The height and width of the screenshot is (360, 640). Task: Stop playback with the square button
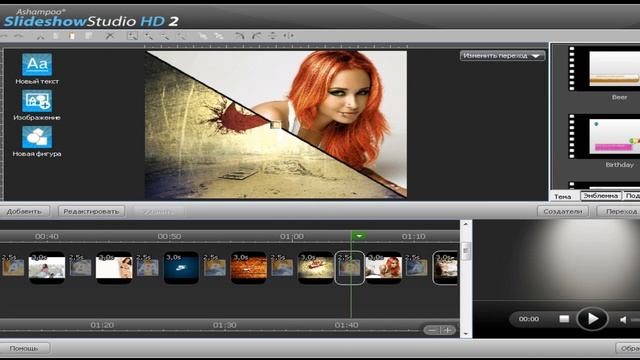pos(564,319)
